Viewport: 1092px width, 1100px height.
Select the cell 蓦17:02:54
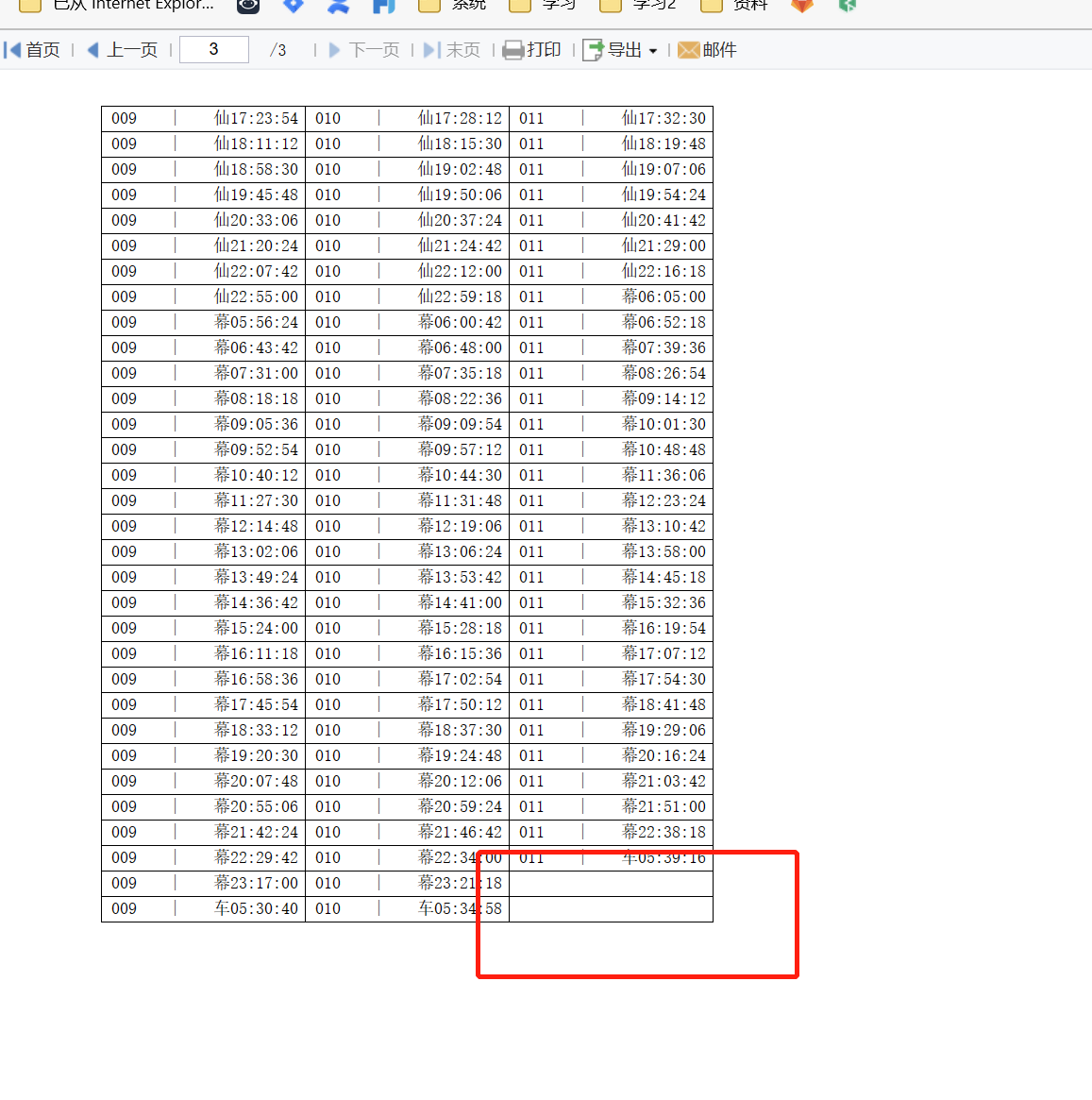point(460,679)
